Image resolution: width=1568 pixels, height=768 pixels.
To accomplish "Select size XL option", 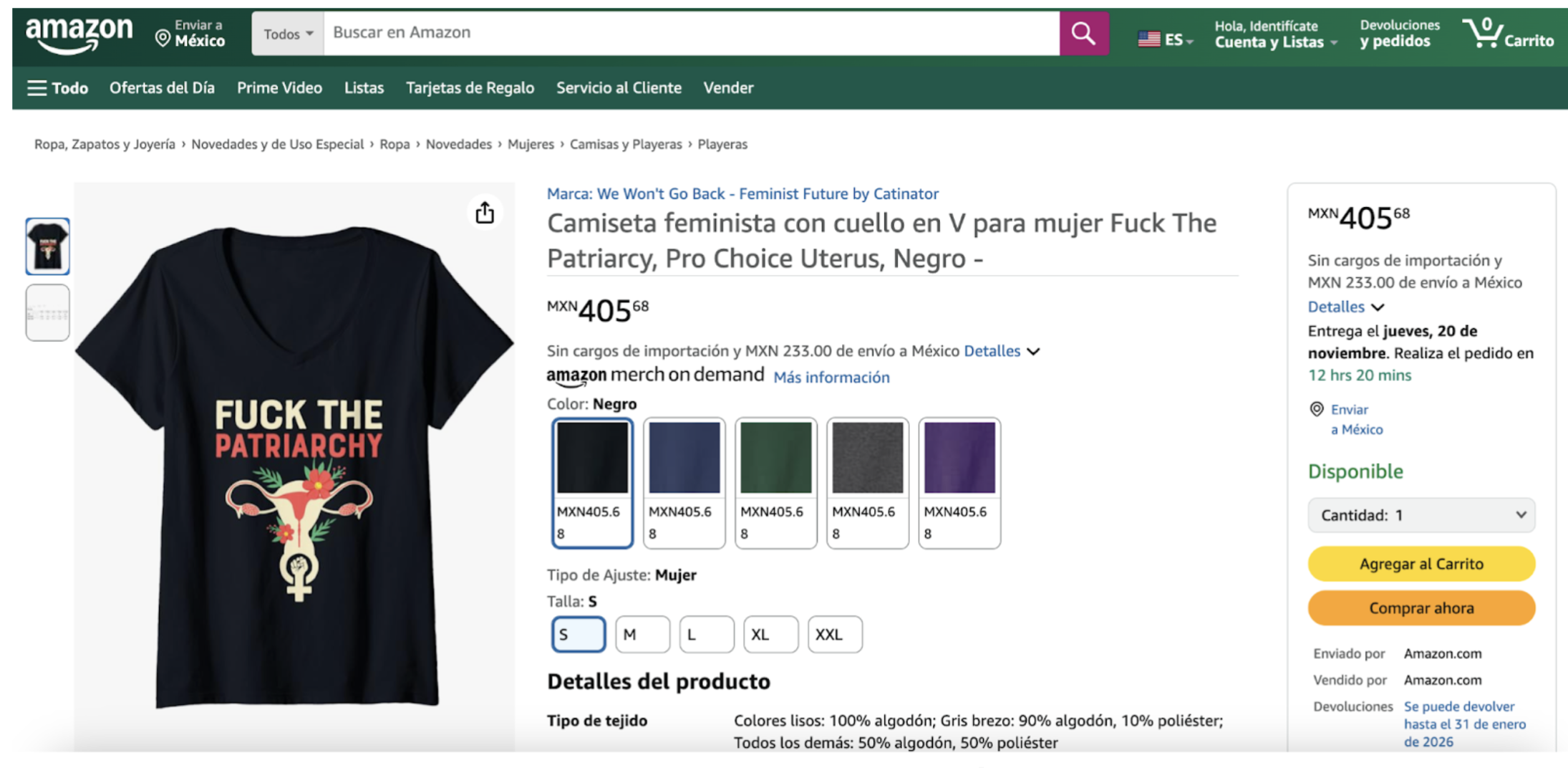I will (x=770, y=634).
